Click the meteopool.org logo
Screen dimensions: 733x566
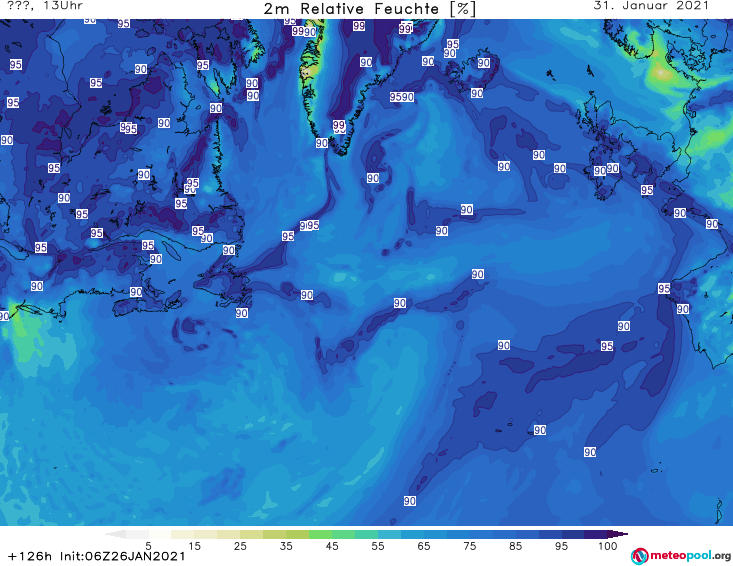pyautogui.click(x=681, y=556)
